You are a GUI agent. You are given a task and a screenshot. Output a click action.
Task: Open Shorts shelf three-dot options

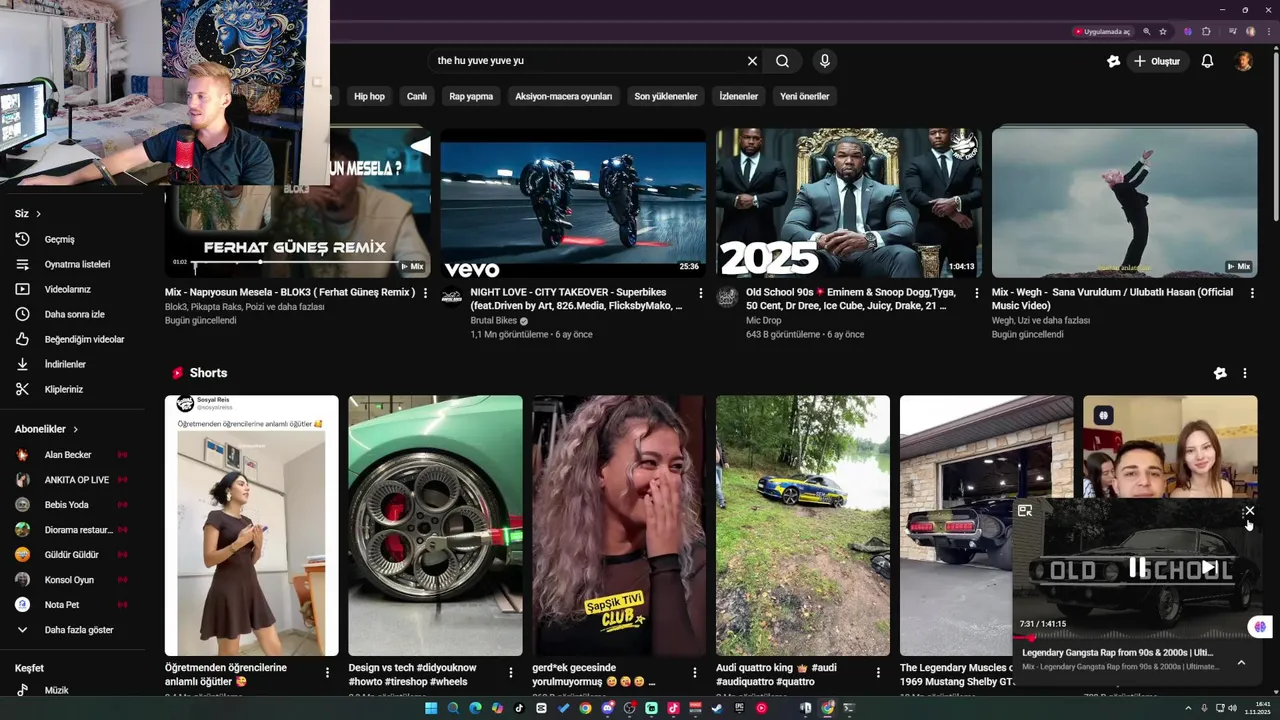(x=1244, y=373)
